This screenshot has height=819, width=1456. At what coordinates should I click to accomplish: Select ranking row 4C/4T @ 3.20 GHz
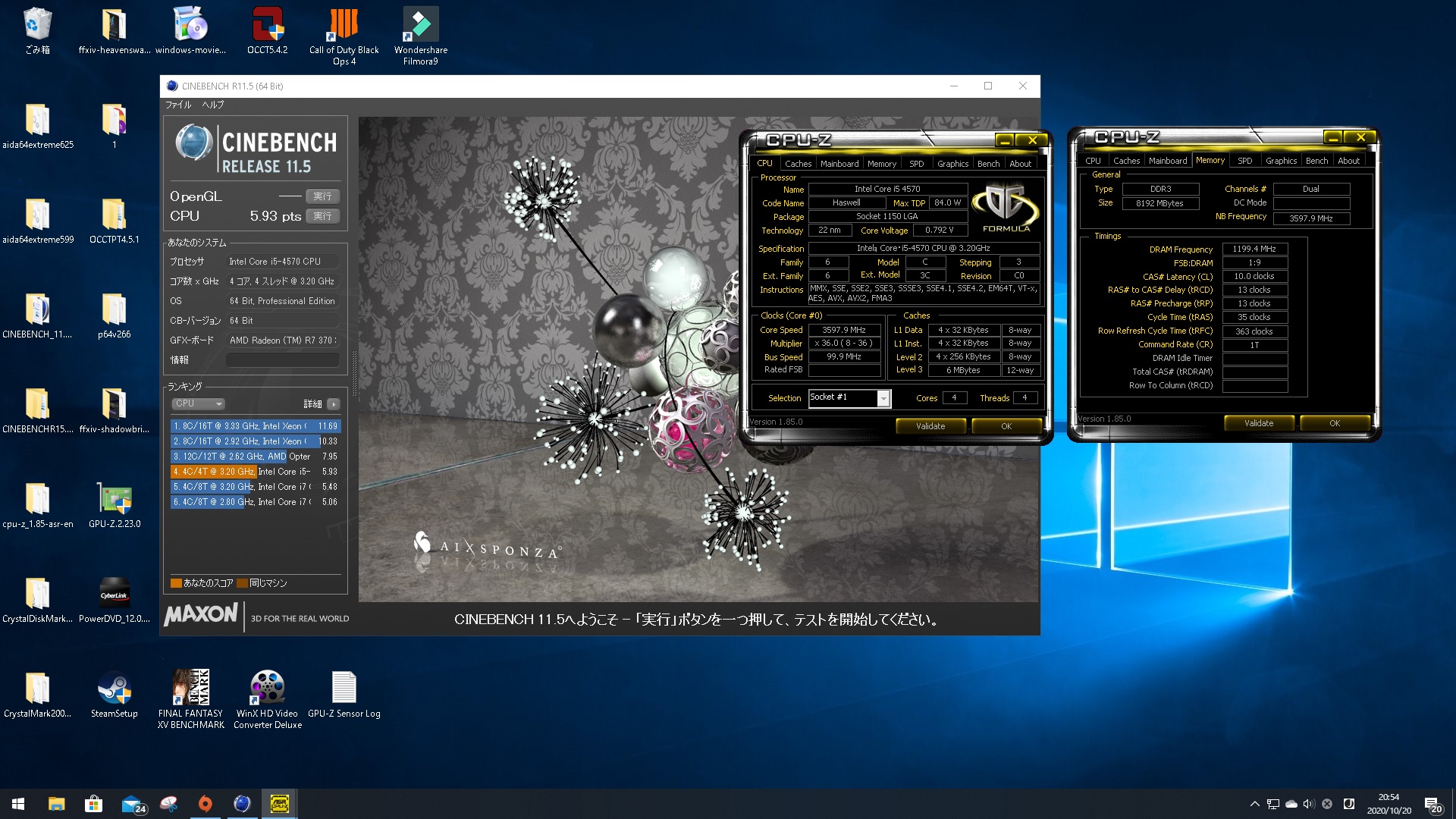256,472
